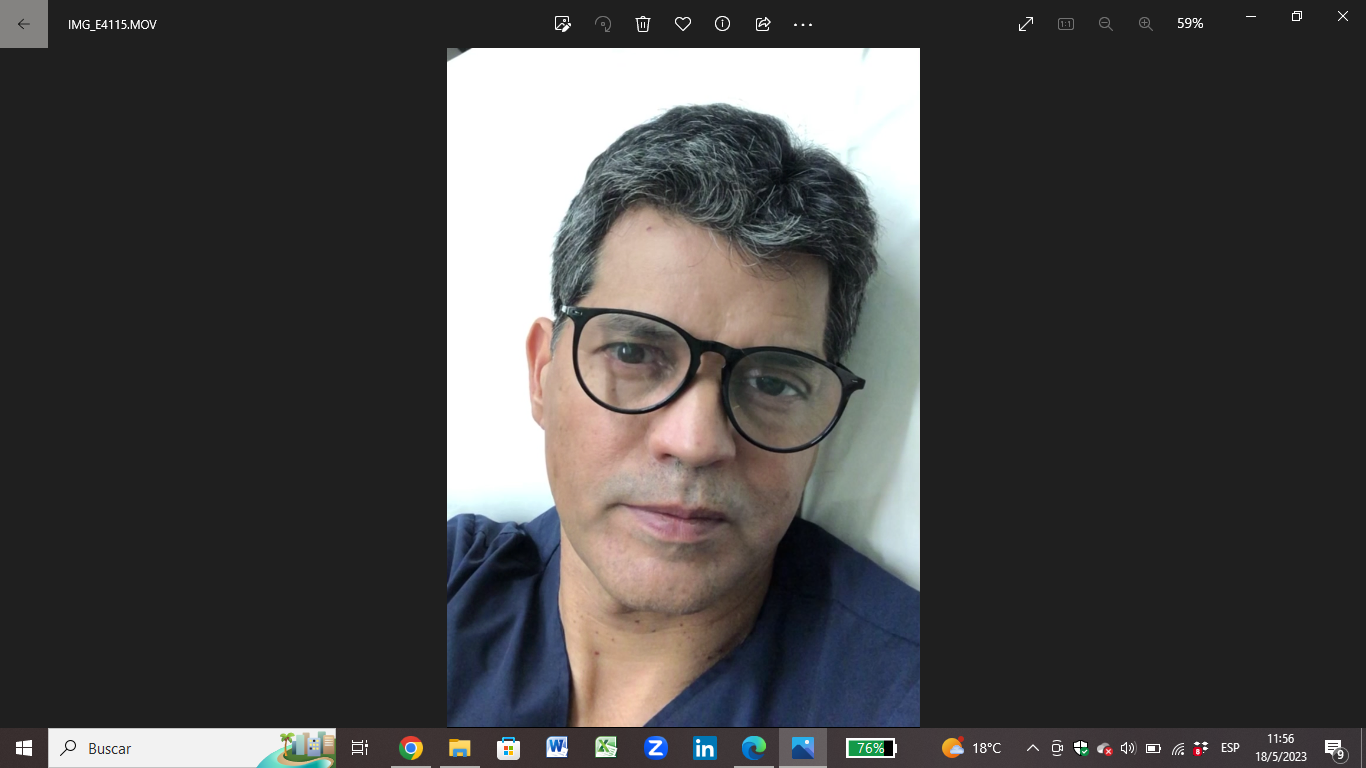This screenshot has width=1366, height=768.
Task: Share the image using share icon
Action: (763, 24)
